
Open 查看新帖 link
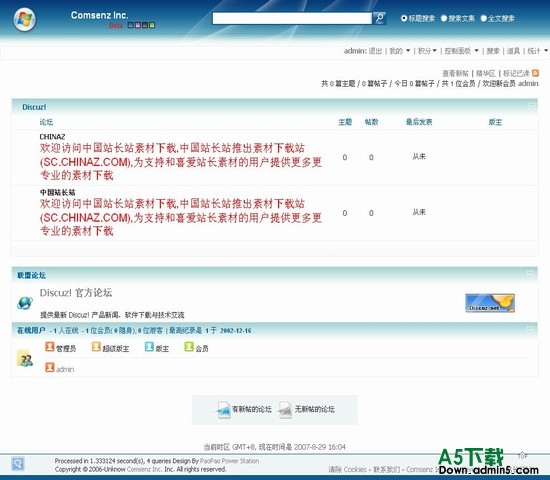(x=455, y=73)
